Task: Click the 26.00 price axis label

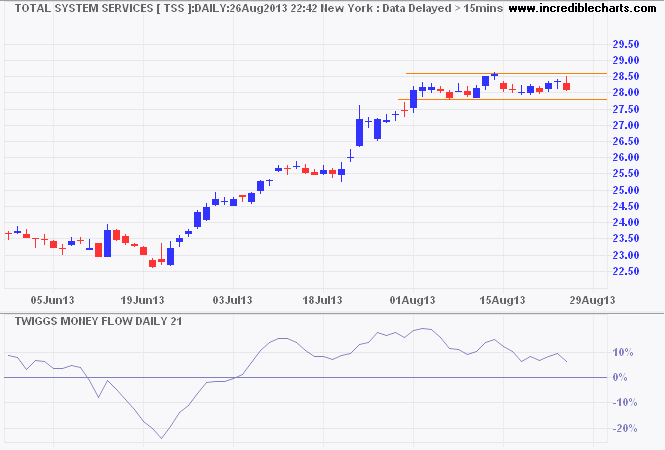Action: point(626,158)
